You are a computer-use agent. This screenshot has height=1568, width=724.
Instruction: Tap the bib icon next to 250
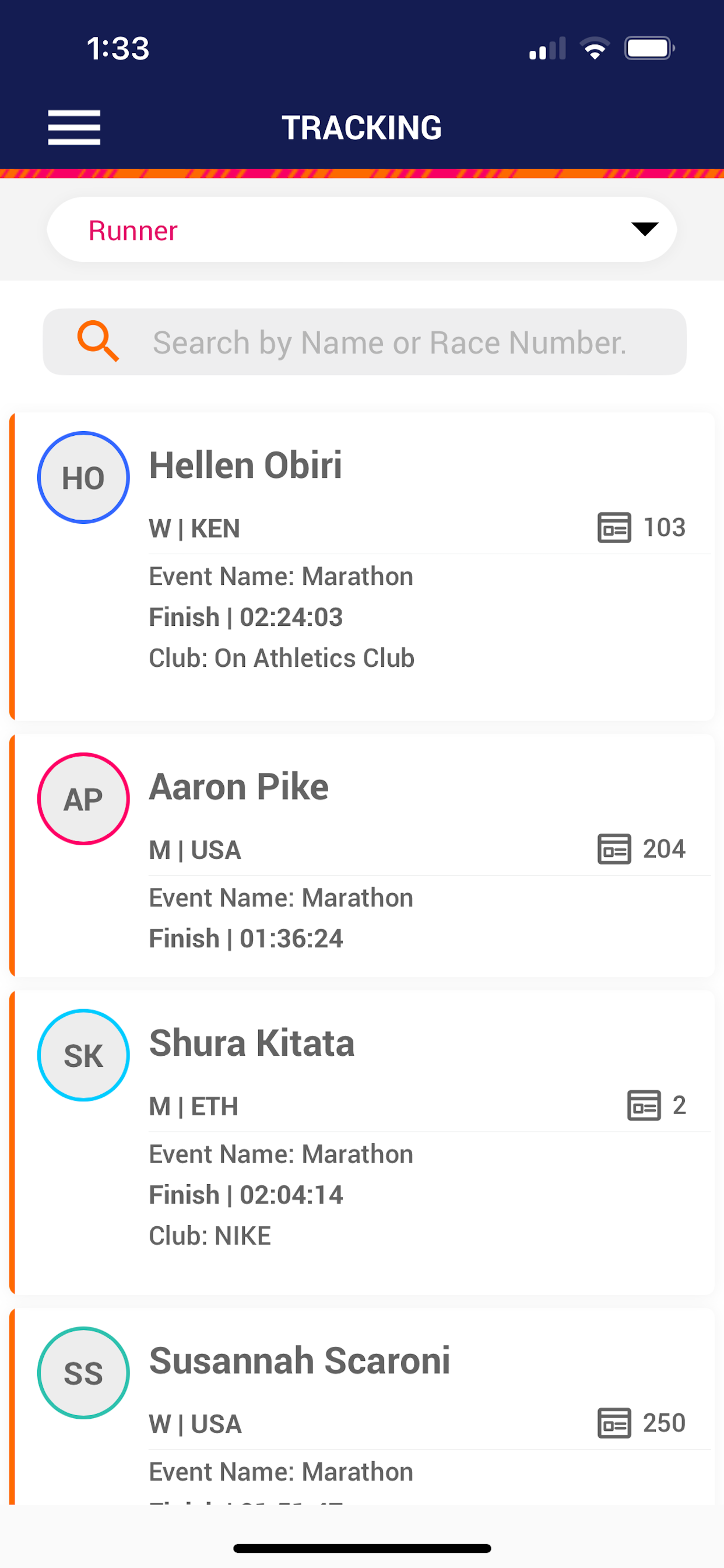614,1423
